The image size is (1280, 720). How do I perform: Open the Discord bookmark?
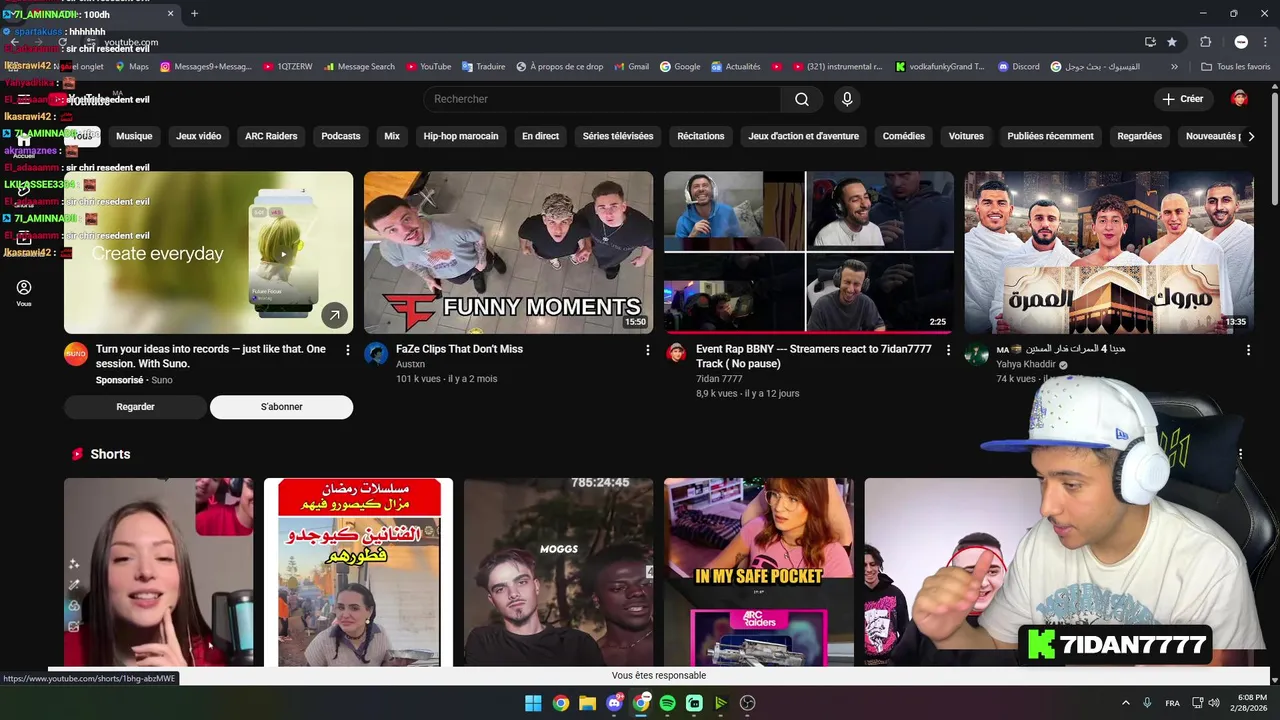pos(1018,67)
